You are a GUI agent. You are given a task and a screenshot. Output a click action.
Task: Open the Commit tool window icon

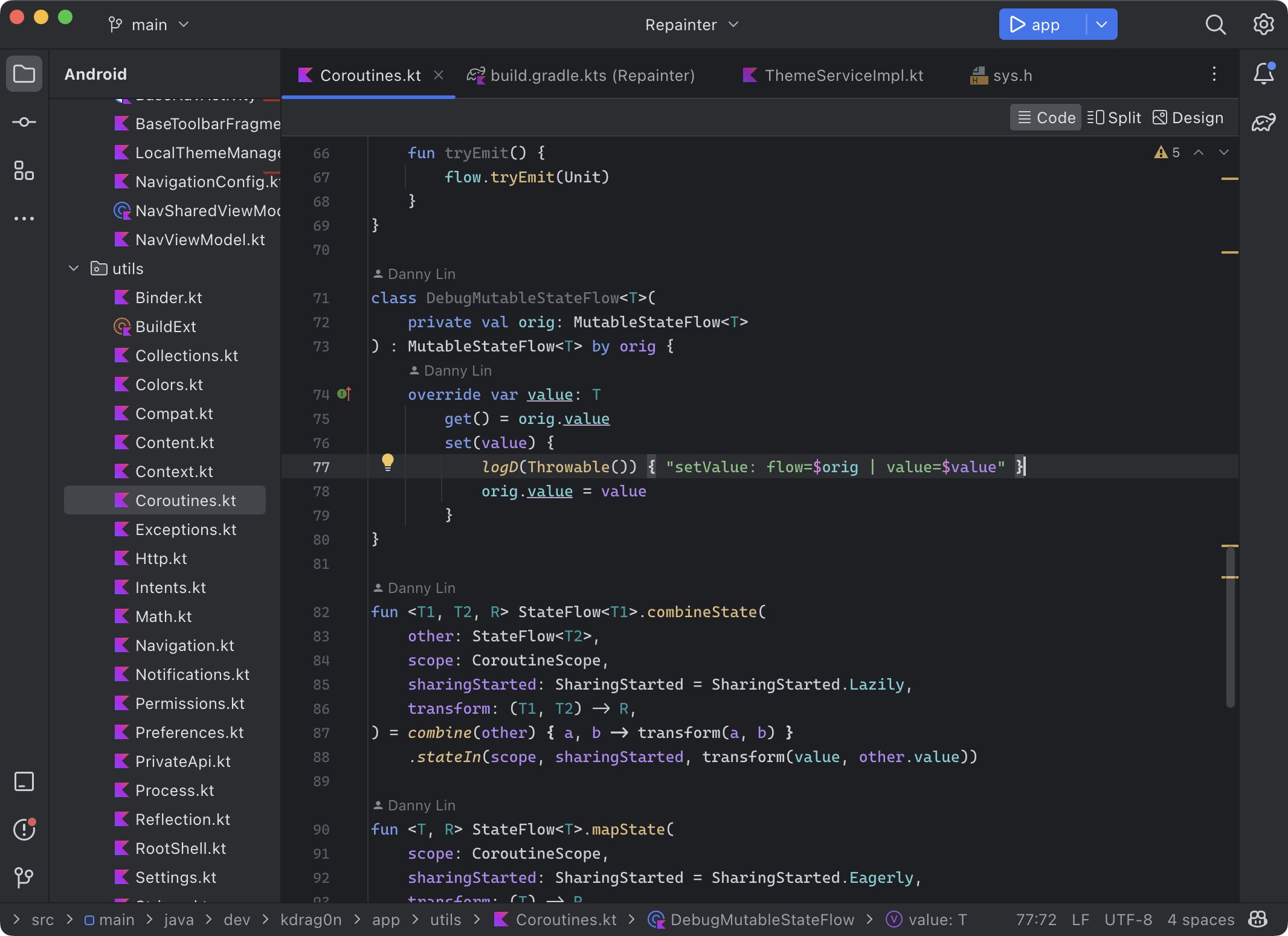point(24,121)
